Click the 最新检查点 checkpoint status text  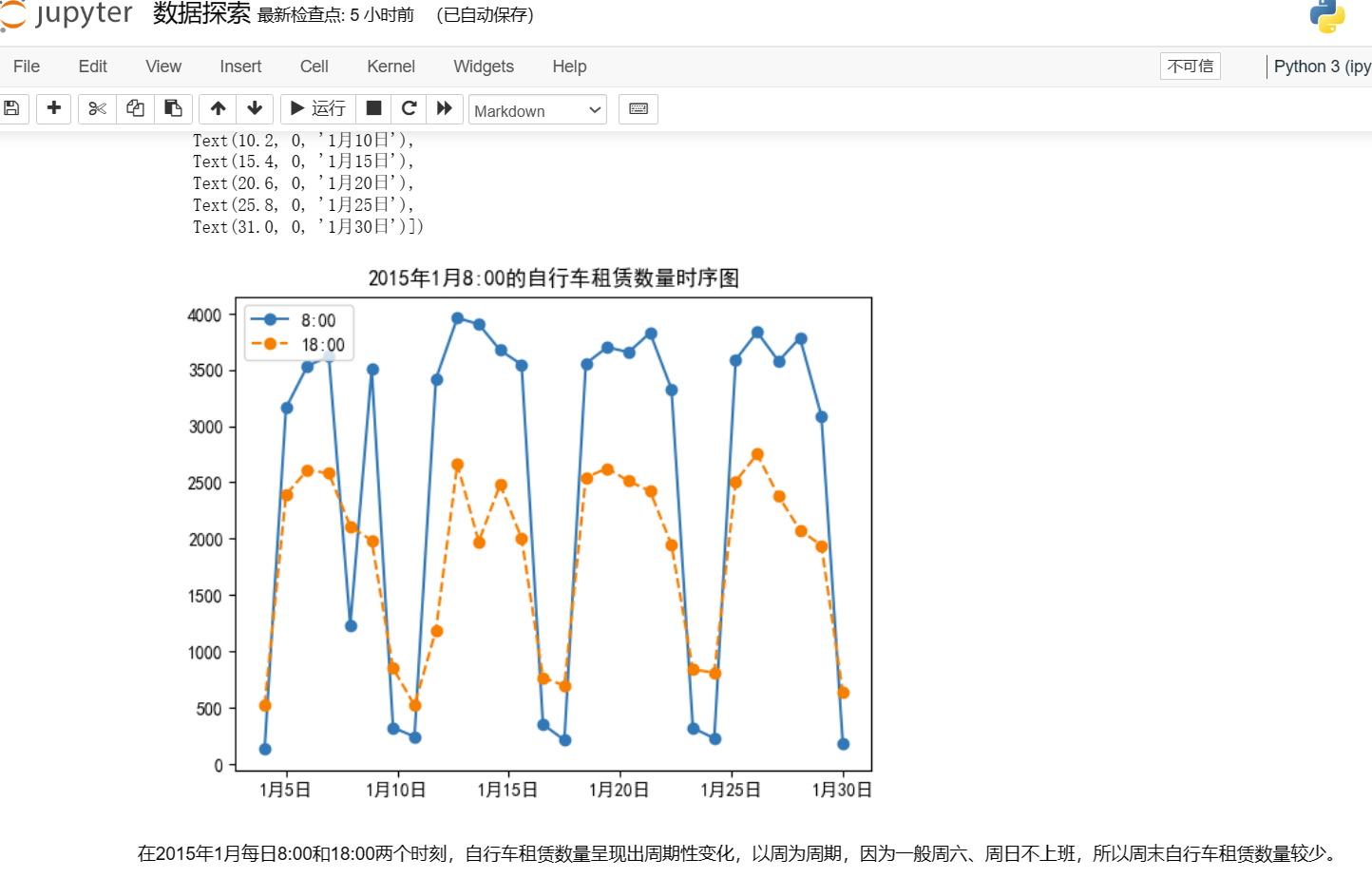336,15
